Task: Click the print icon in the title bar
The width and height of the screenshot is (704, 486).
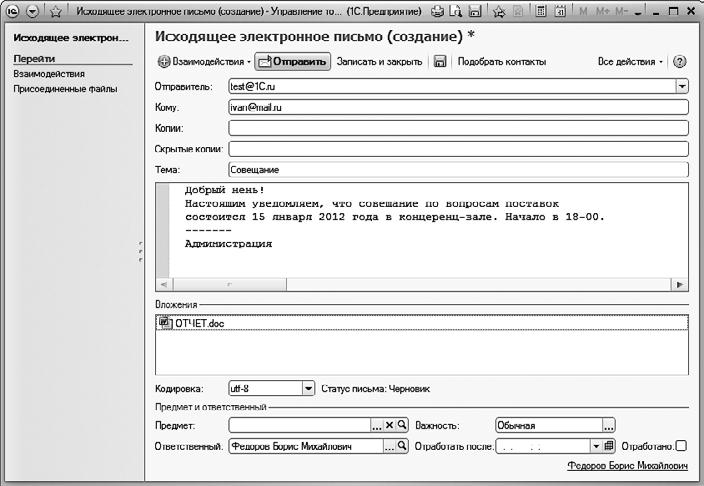Action: pyautogui.click(x=438, y=11)
